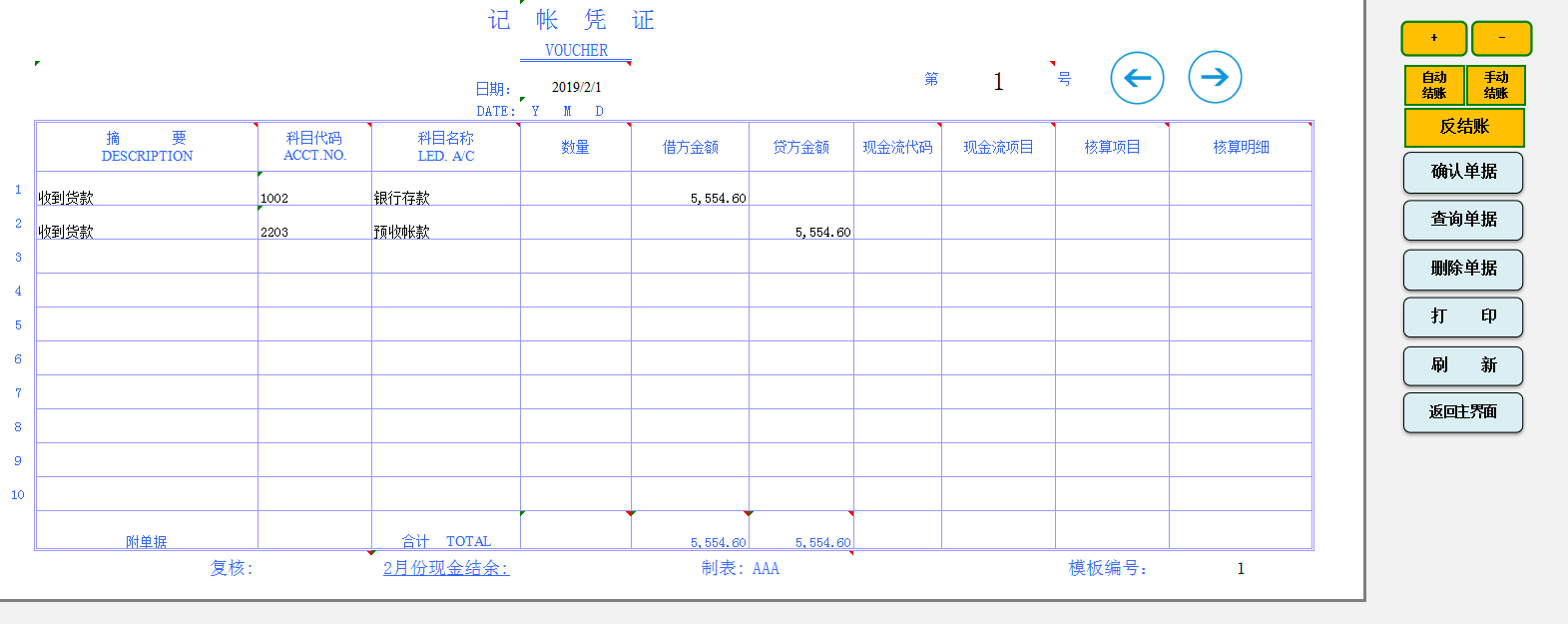This screenshot has height=624, width=1568.
Task: Select the date cell 2019/2/1
Action: [x=576, y=87]
